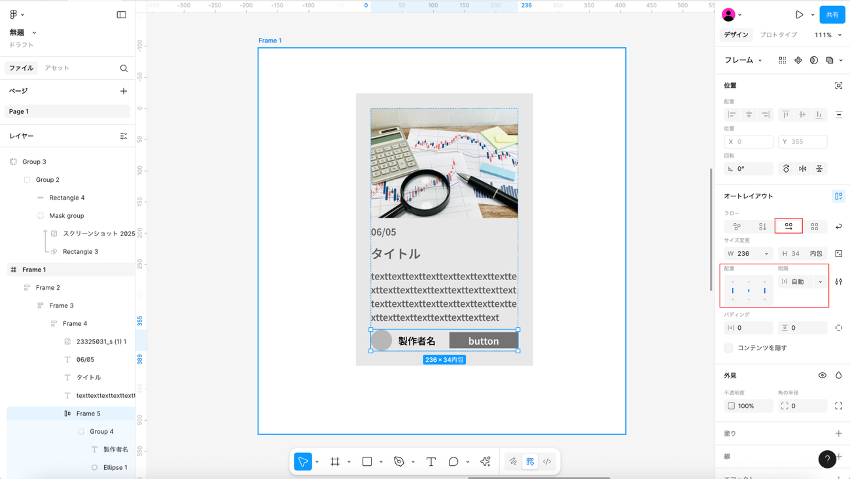This screenshot has height=480, width=850.
Task: Select the Comment tool in bottom toolbar
Action: 454,462
